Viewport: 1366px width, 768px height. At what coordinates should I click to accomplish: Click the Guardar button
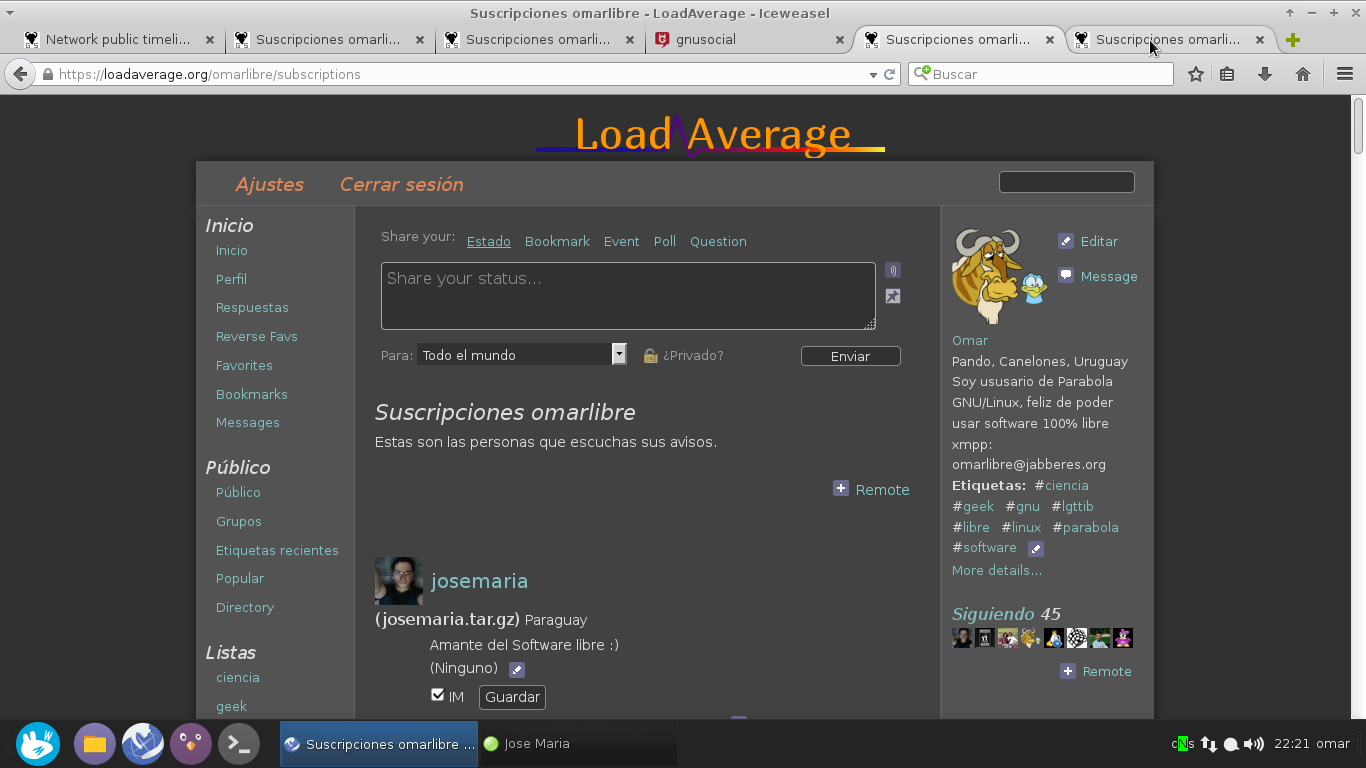[x=512, y=697]
